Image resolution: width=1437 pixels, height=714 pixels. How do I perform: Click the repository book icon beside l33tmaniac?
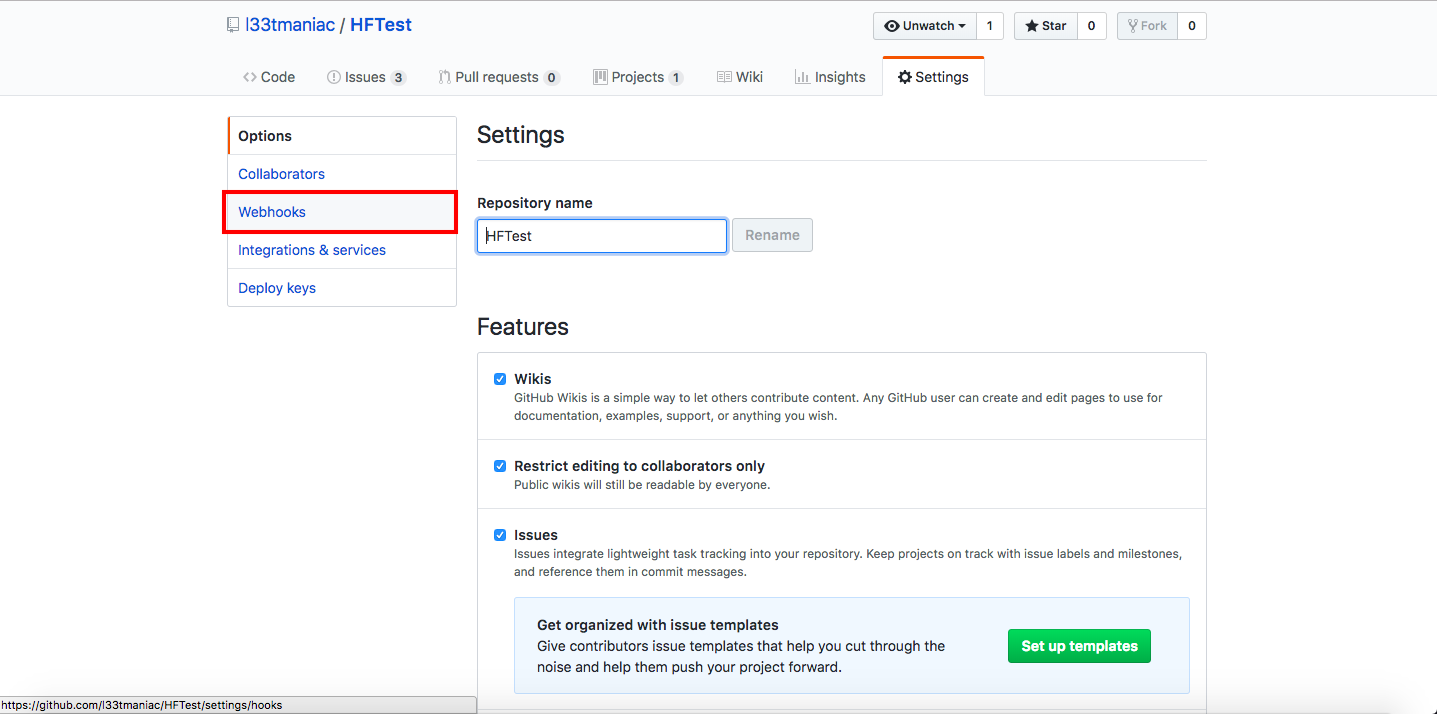point(232,25)
